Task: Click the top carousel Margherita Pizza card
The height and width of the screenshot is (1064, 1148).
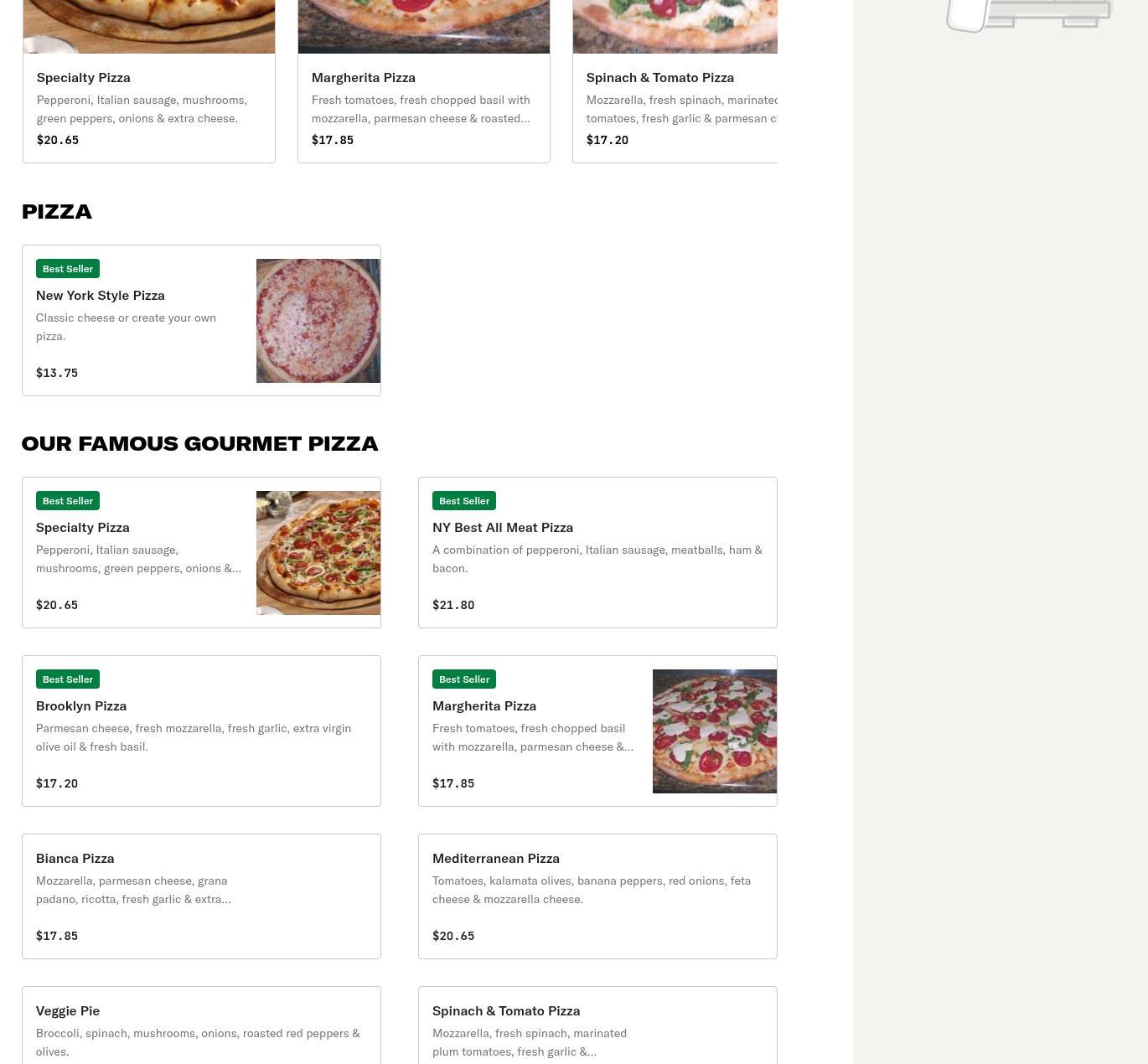Action: pos(424,81)
